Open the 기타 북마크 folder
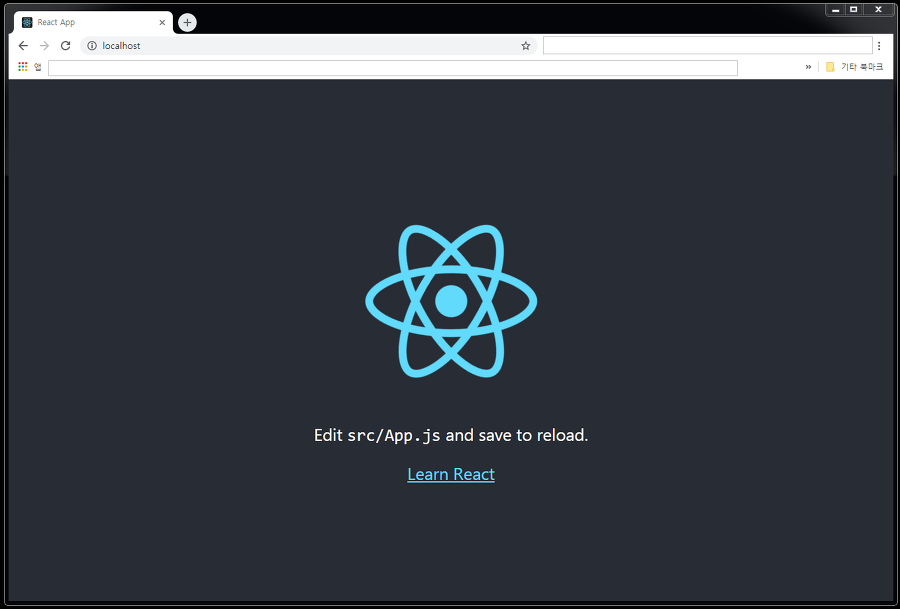Image resolution: width=900 pixels, height=609 pixels. (x=854, y=67)
